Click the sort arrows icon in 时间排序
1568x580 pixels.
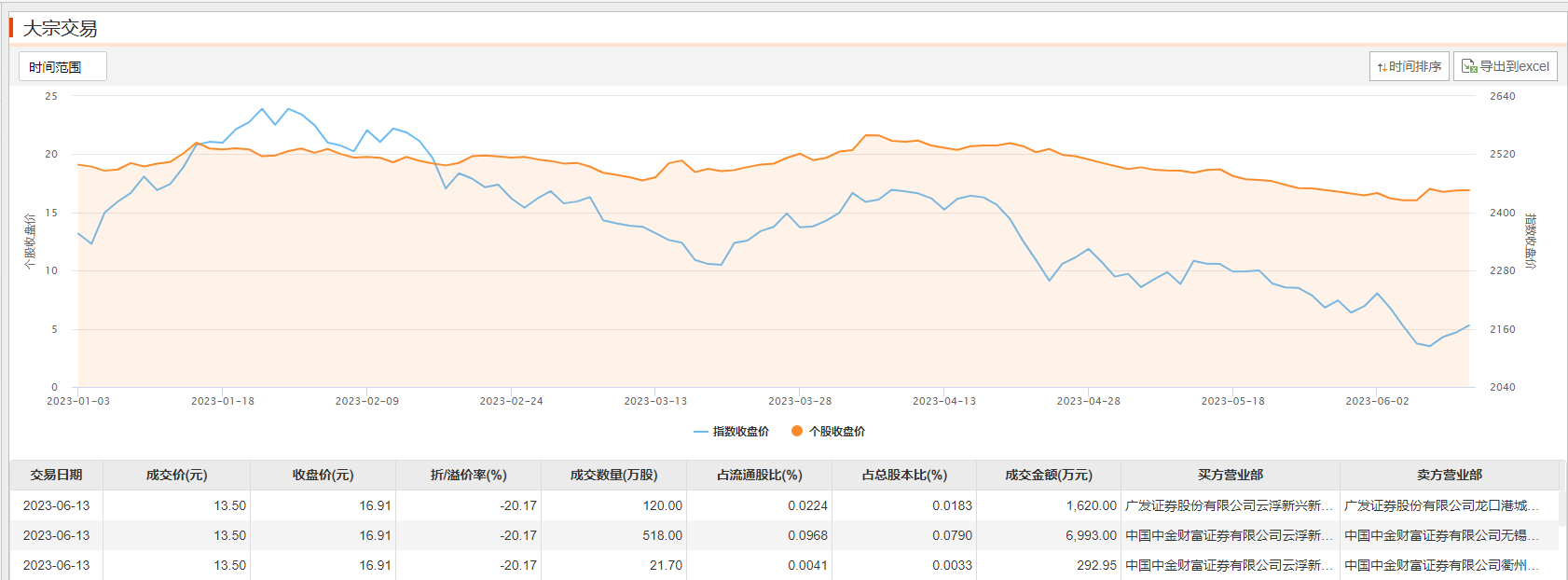(1382, 67)
